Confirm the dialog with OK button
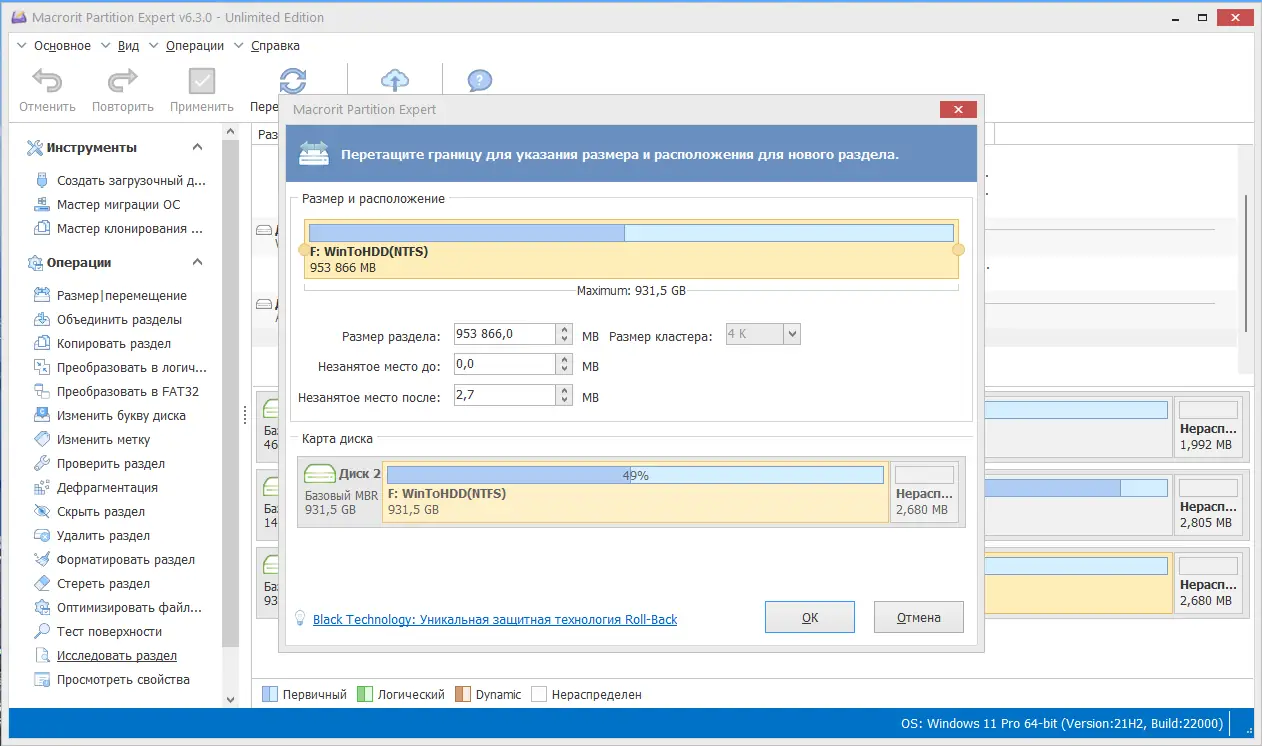 click(x=810, y=617)
